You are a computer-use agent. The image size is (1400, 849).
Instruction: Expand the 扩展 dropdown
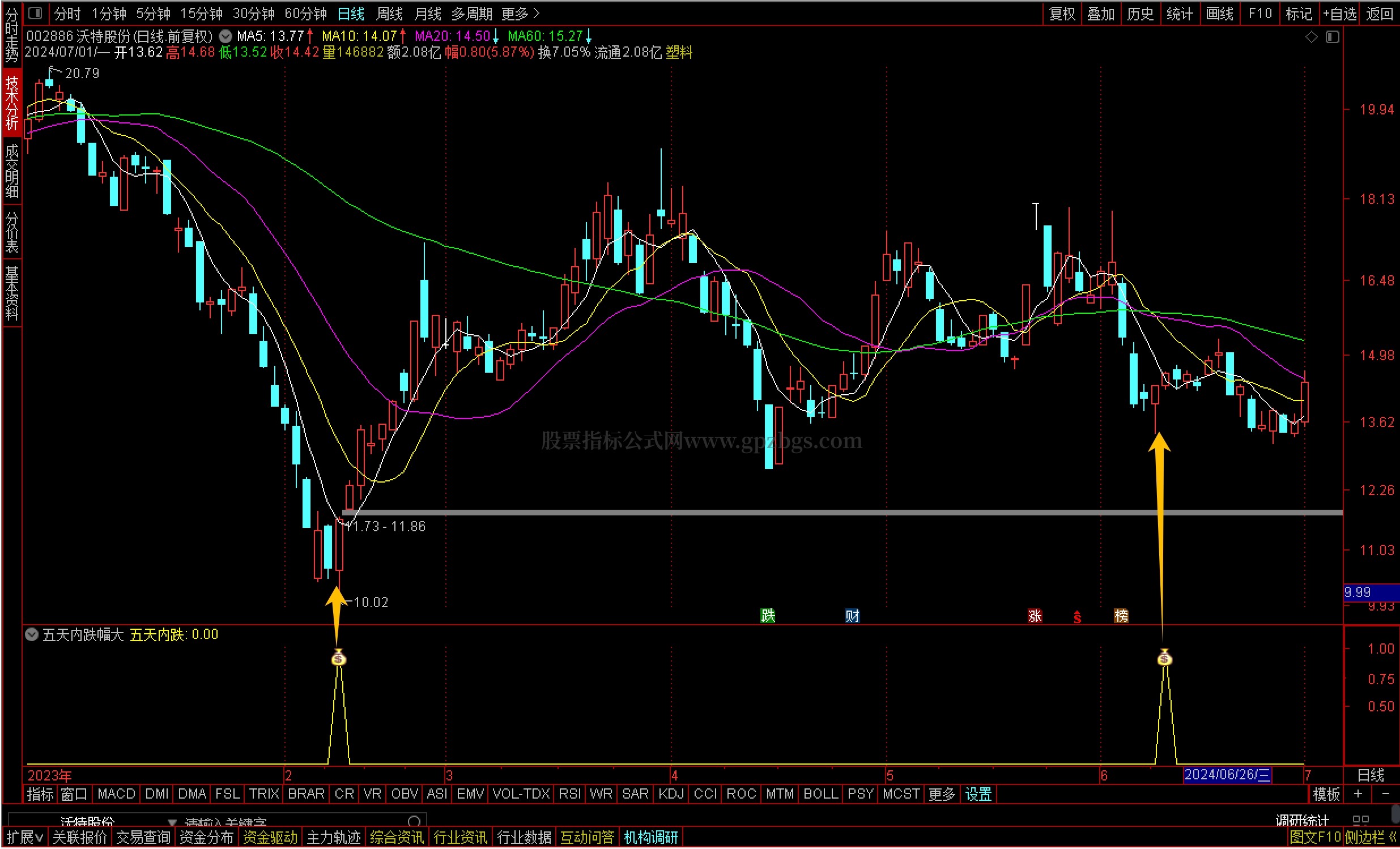click(24, 838)
